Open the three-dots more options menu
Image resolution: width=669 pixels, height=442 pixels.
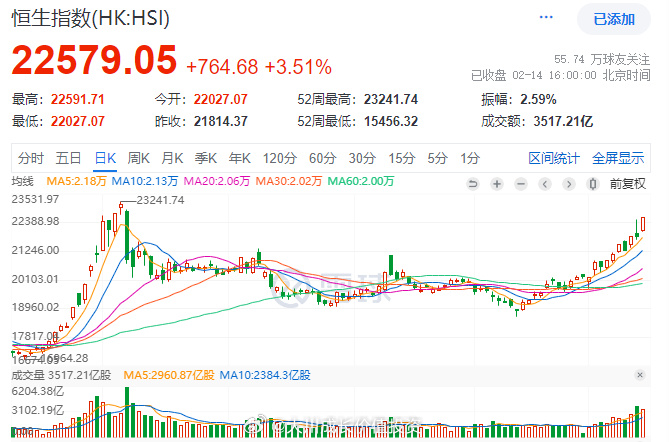pos(546,17)
